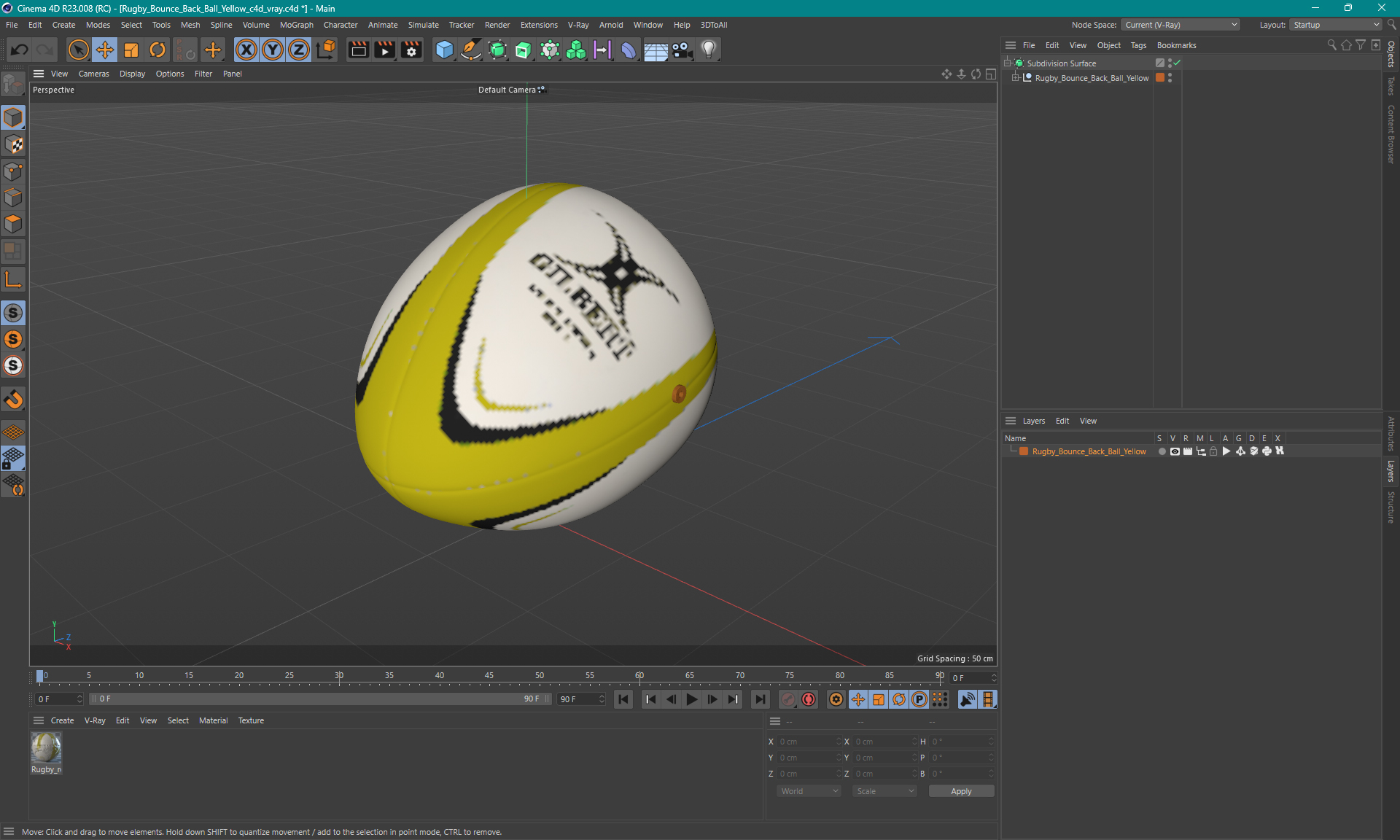Switch to Polygons mode in left sidebar
Viewport: 1400px width, 840px height.
13,224
